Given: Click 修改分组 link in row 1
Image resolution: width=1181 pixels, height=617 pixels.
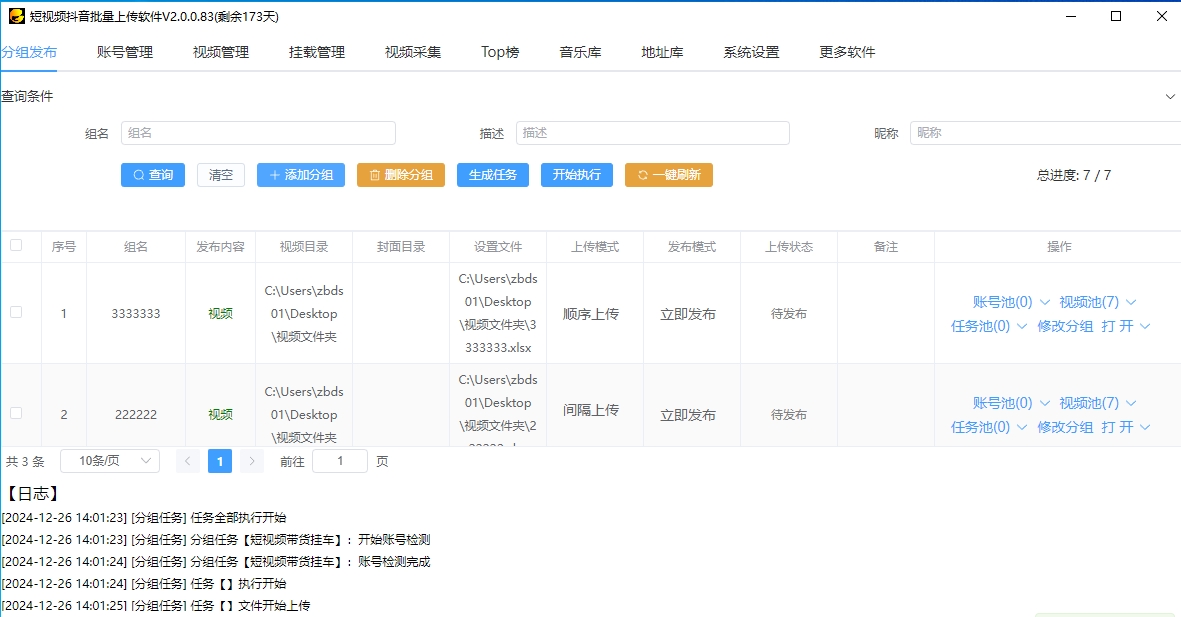Looking at the screenshot, I should [x=1065, y=326].
